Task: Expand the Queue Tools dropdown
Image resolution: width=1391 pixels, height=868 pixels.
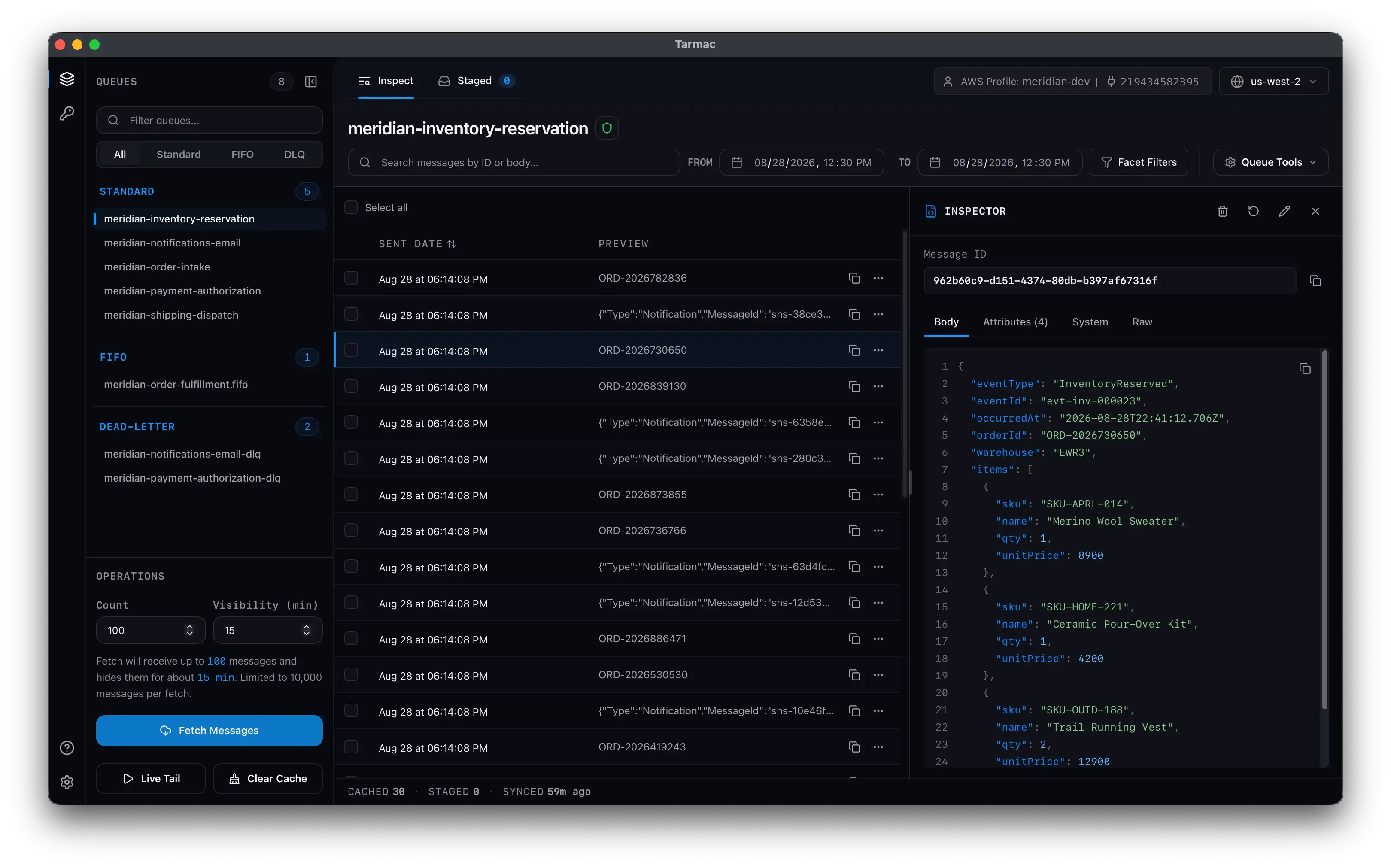Action: point(1270,162)
